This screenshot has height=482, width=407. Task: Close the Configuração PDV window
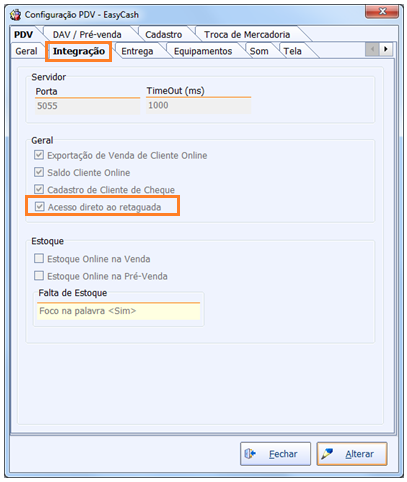coord(382,11)
